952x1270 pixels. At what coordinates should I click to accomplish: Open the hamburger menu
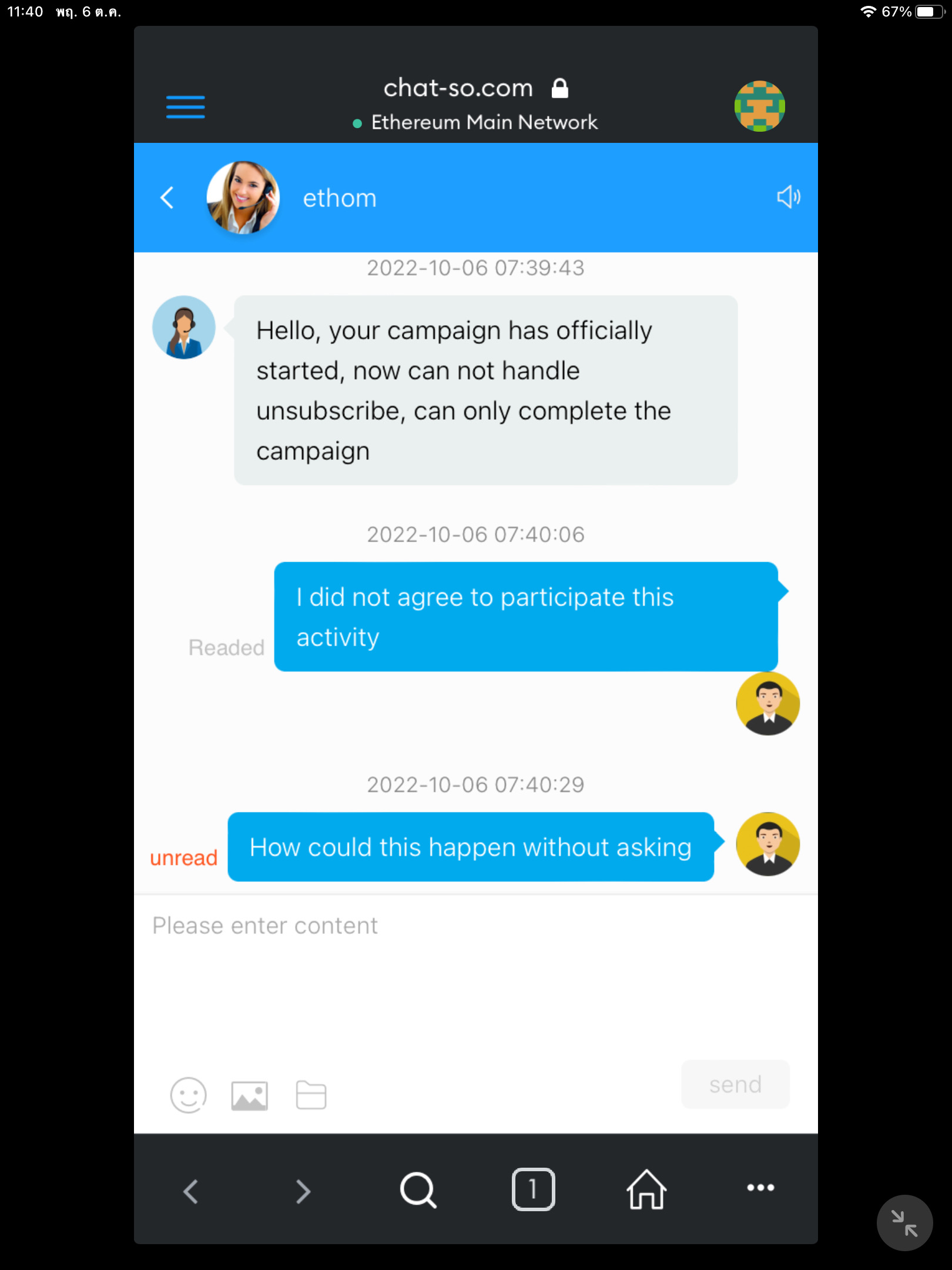[185, 107]
